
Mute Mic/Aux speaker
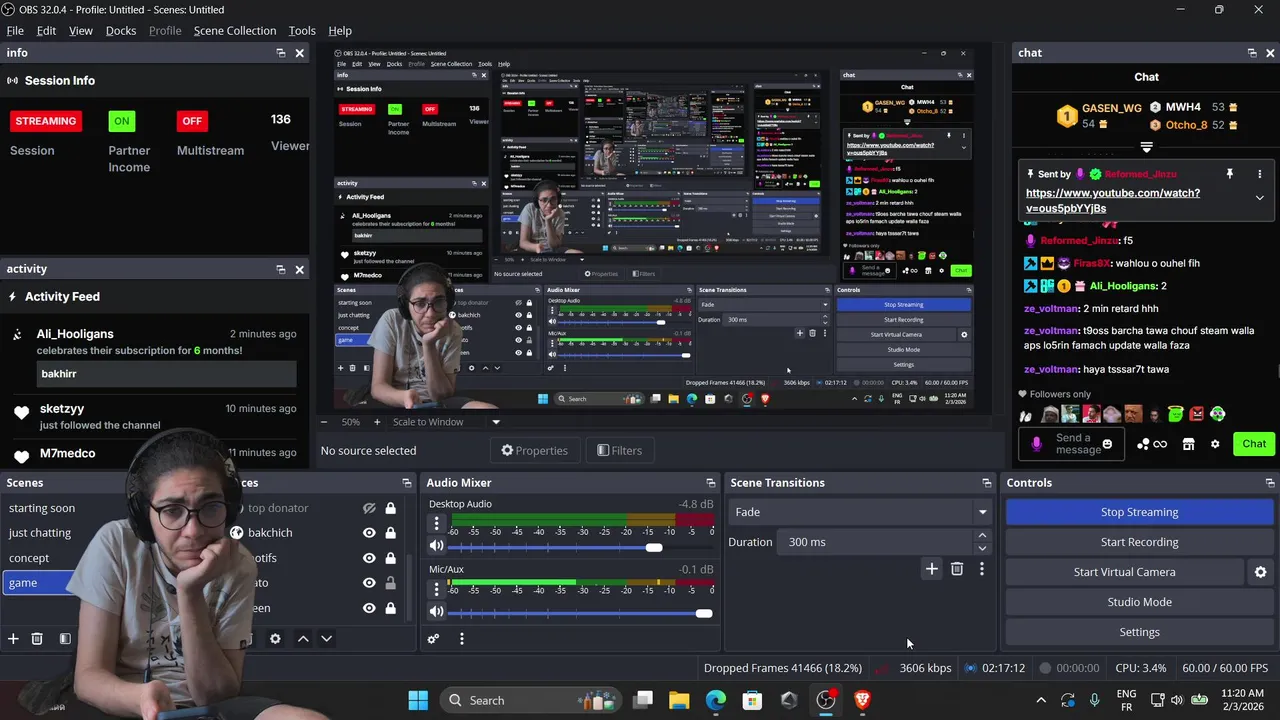pos(436,611)
